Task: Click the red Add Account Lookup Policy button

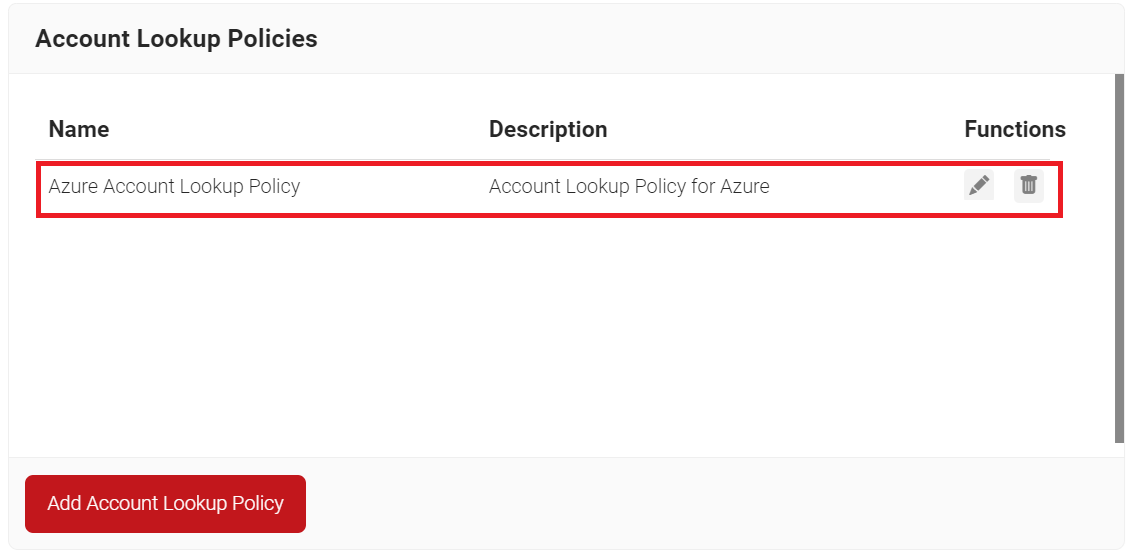Action: [165, 503]
